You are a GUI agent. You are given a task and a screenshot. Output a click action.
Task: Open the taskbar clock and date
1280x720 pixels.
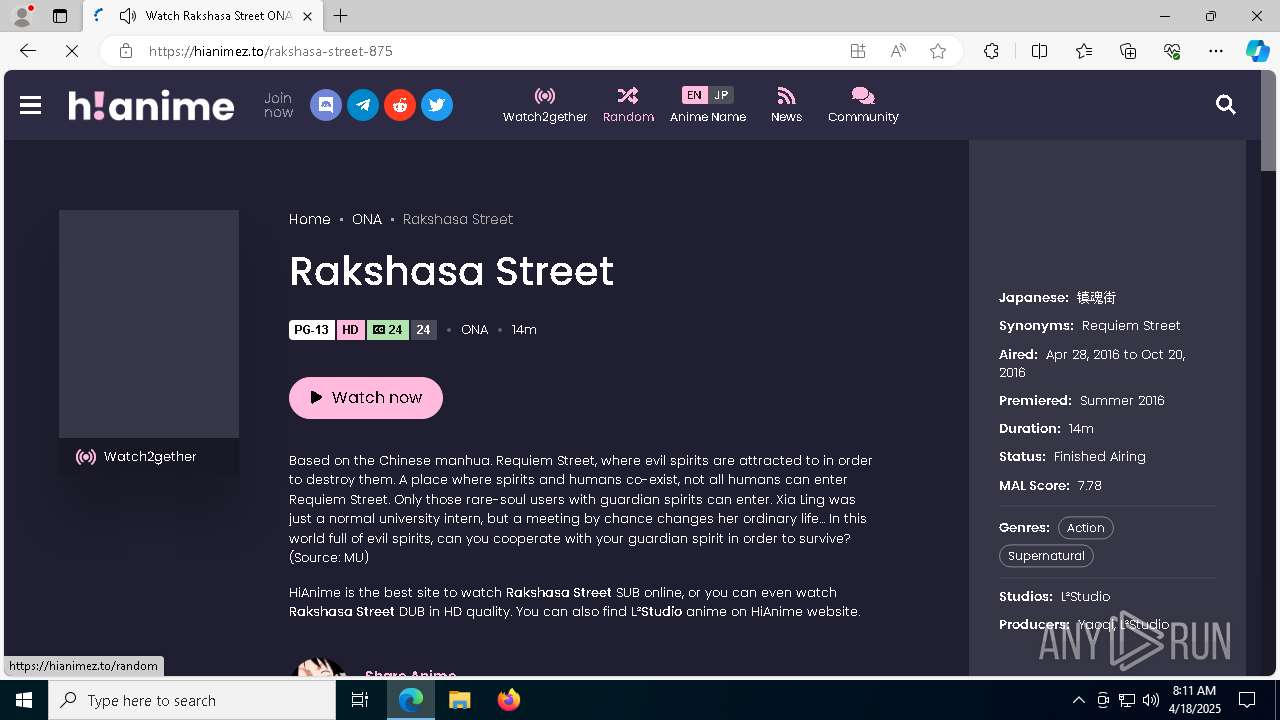click(1196, 700)
